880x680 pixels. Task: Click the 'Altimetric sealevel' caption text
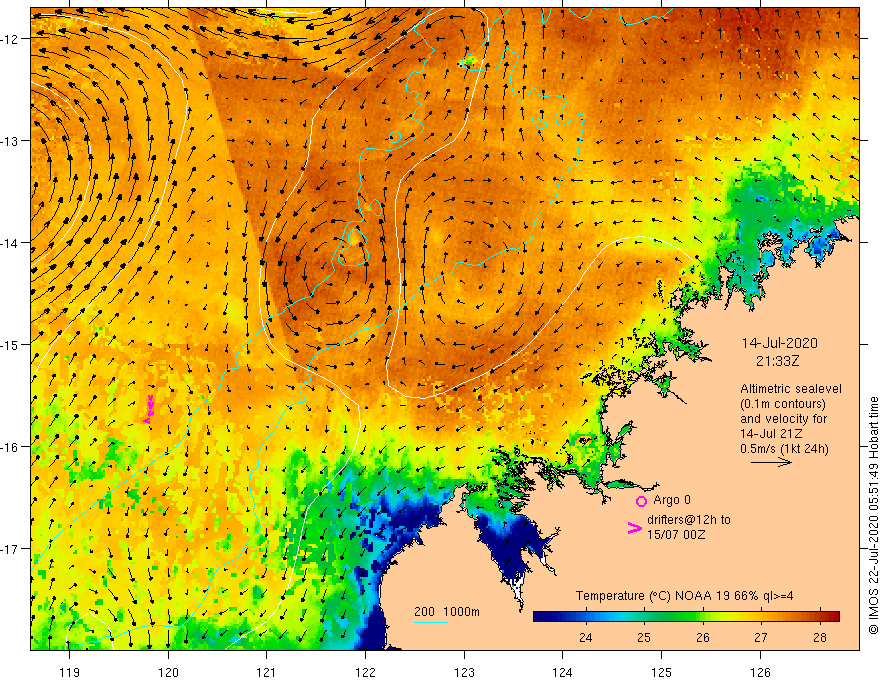click(791, 389)
